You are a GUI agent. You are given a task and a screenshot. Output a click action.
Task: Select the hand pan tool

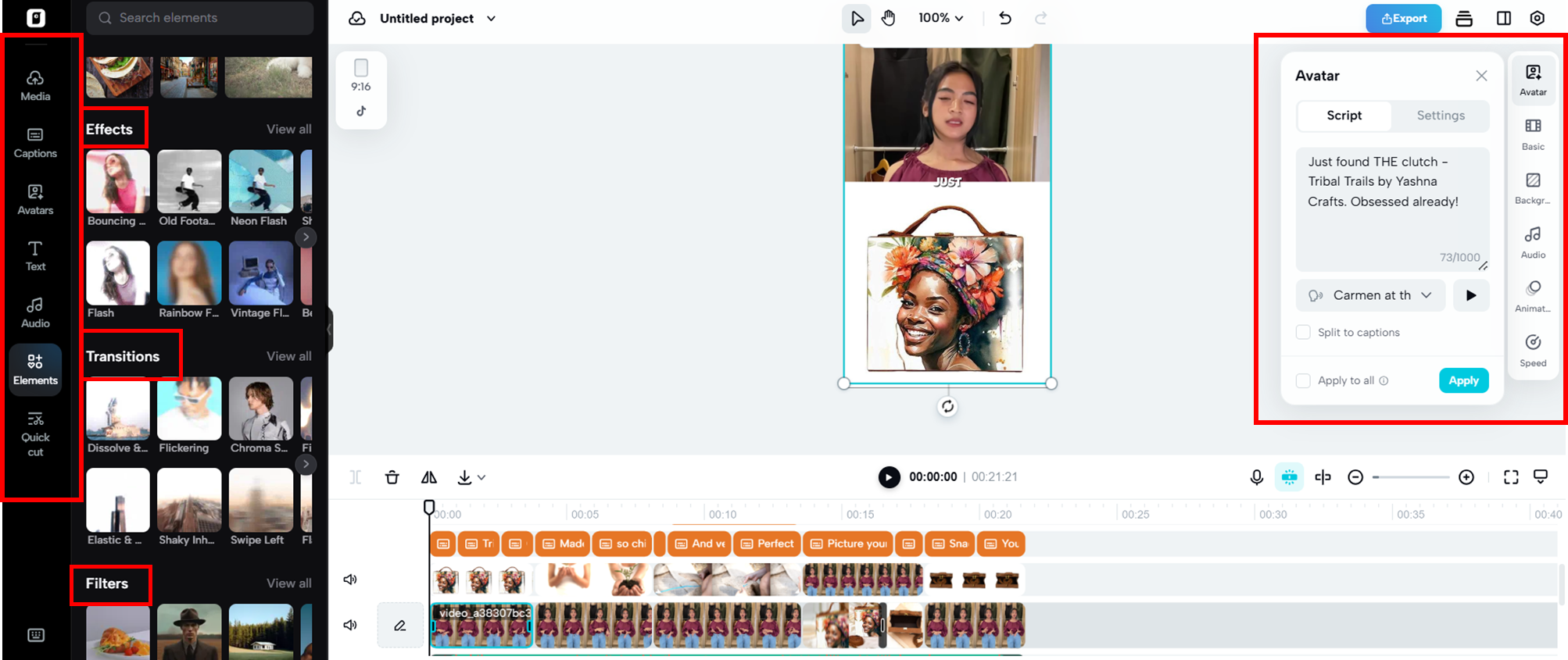888,18
